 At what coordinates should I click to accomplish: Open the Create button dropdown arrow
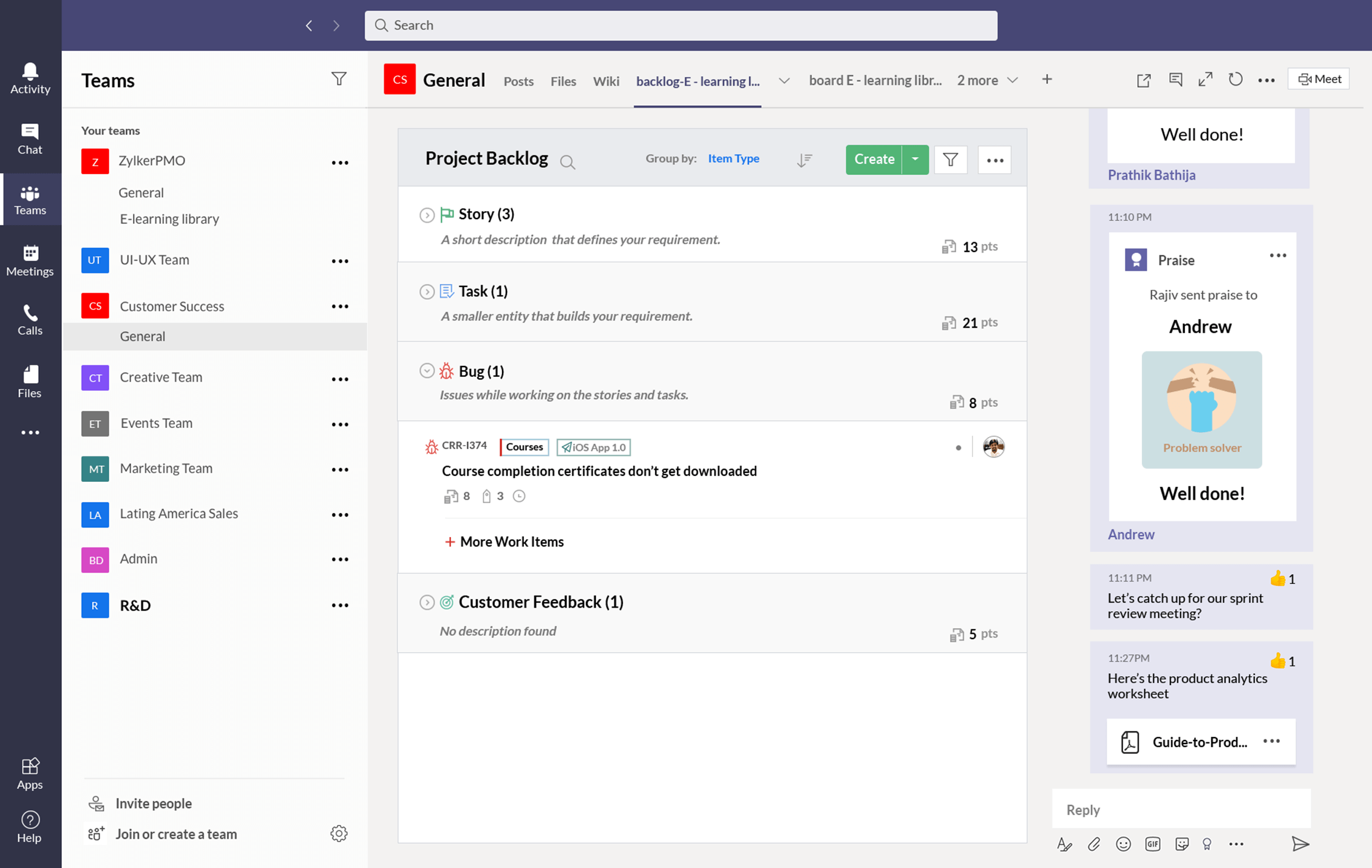tap(915, 160)
